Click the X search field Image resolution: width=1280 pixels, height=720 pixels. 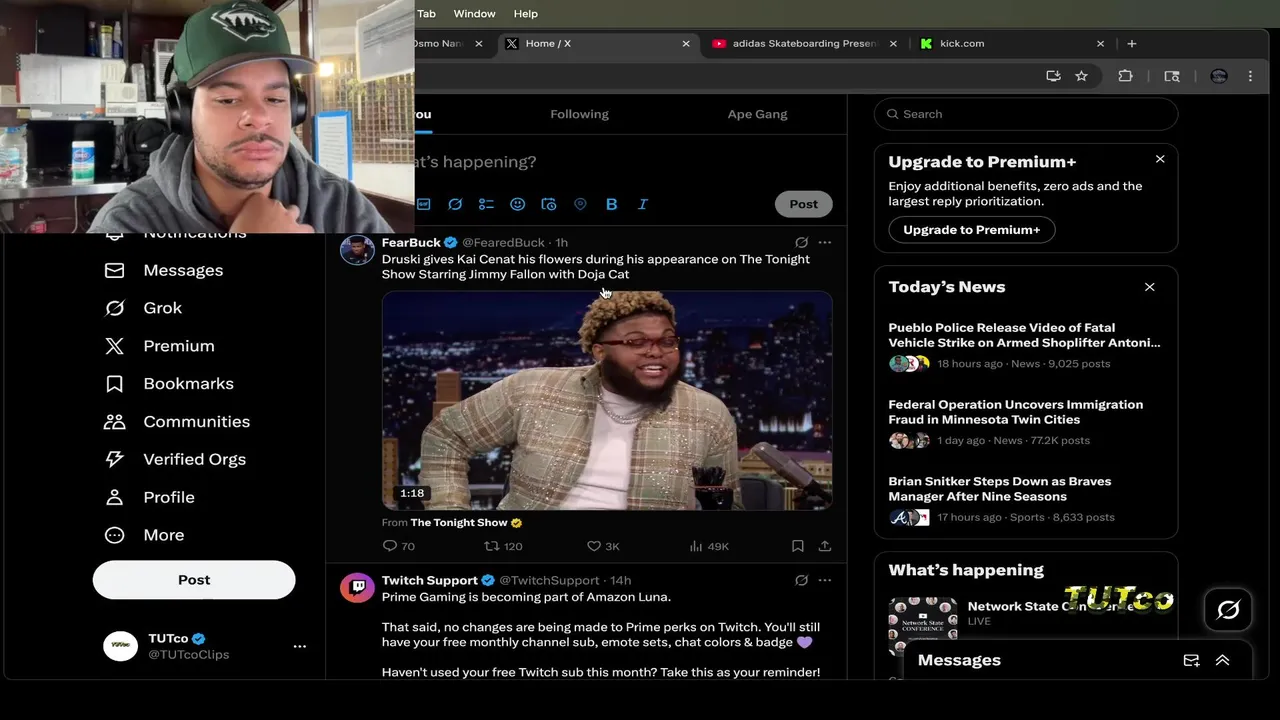(x=1026, y=114)
